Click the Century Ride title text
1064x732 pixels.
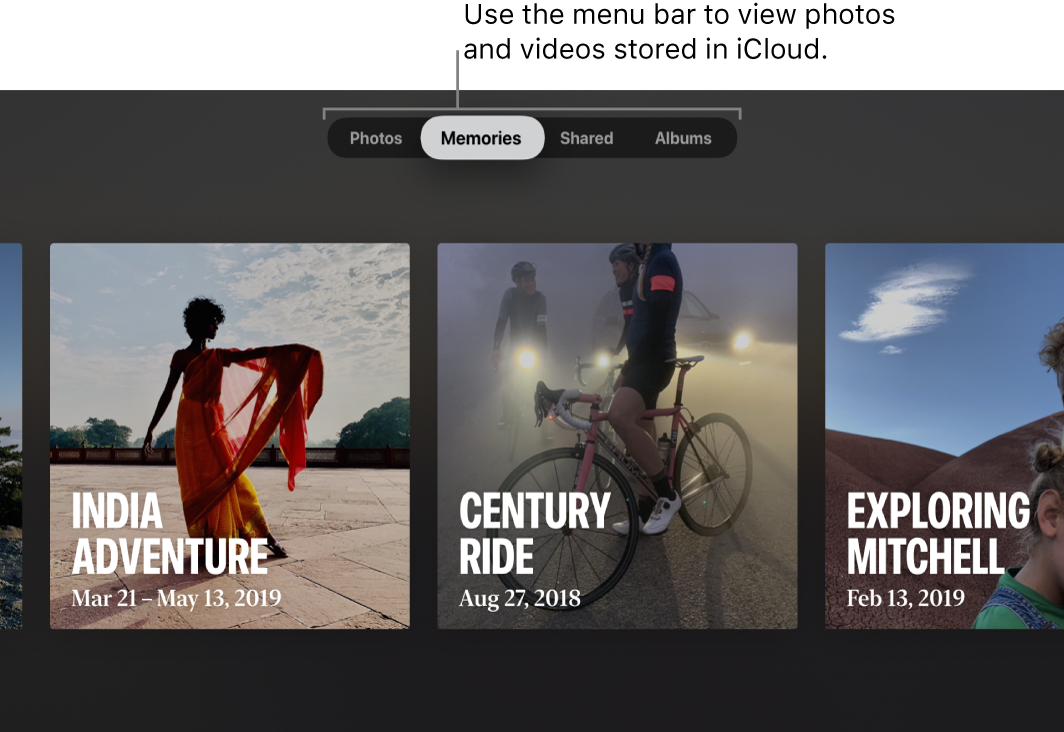[534, 534]
